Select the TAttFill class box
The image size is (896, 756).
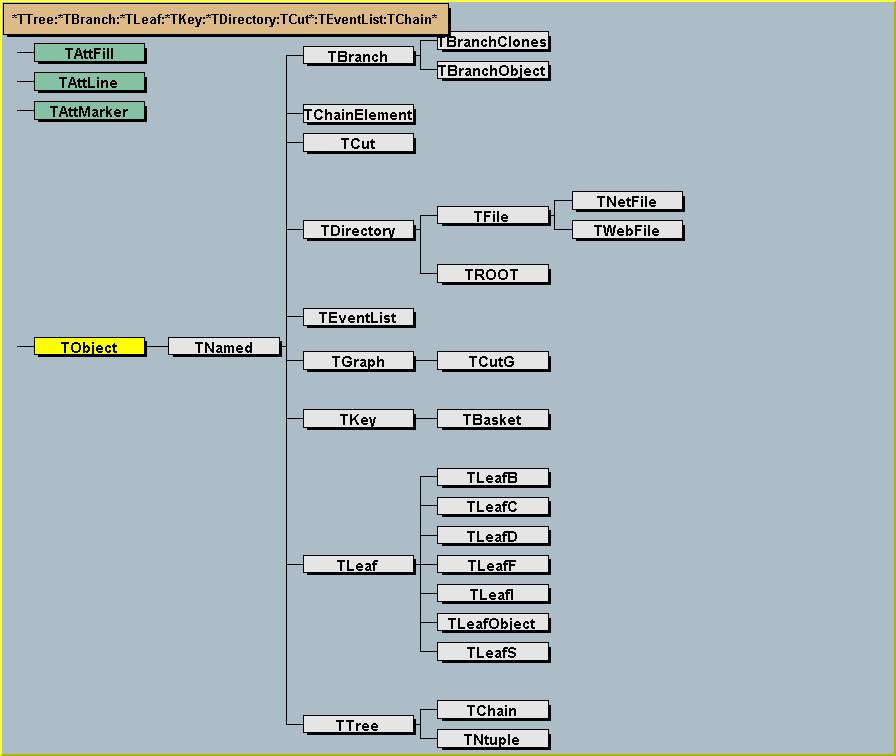(x=89, y=53)
